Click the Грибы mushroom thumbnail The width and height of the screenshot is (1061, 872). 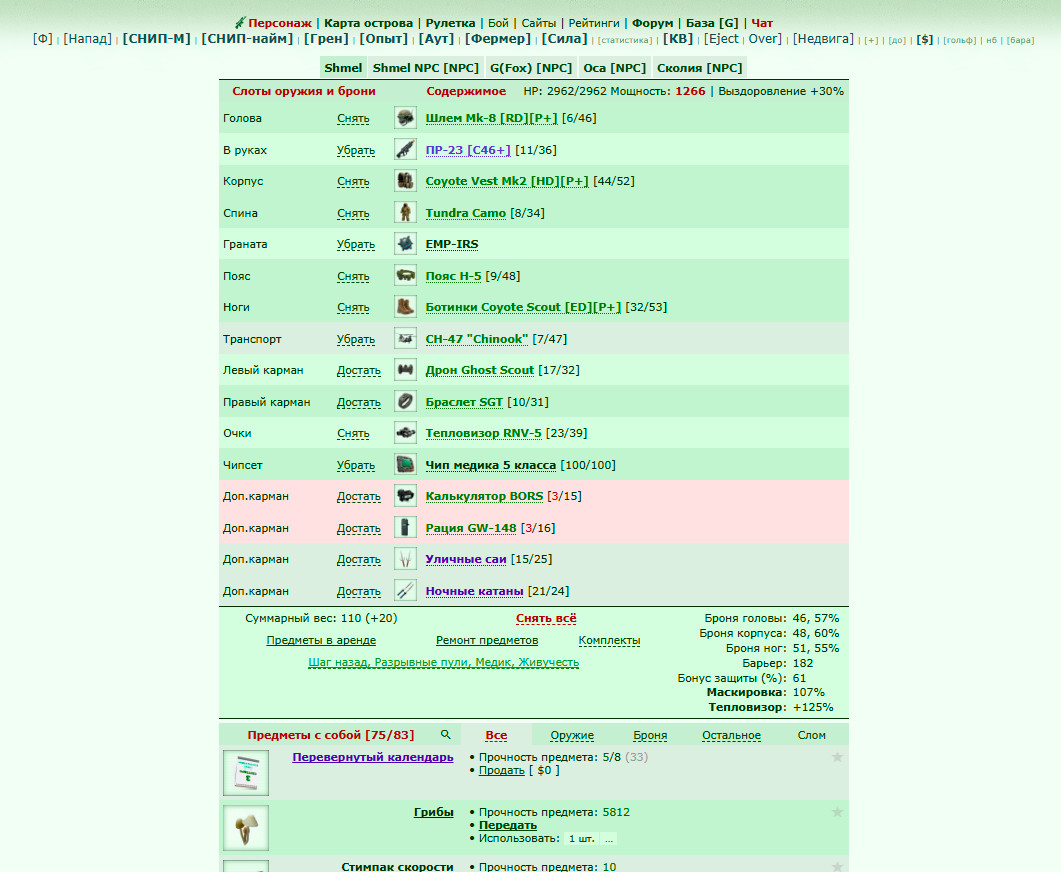(x=246, y=827)
